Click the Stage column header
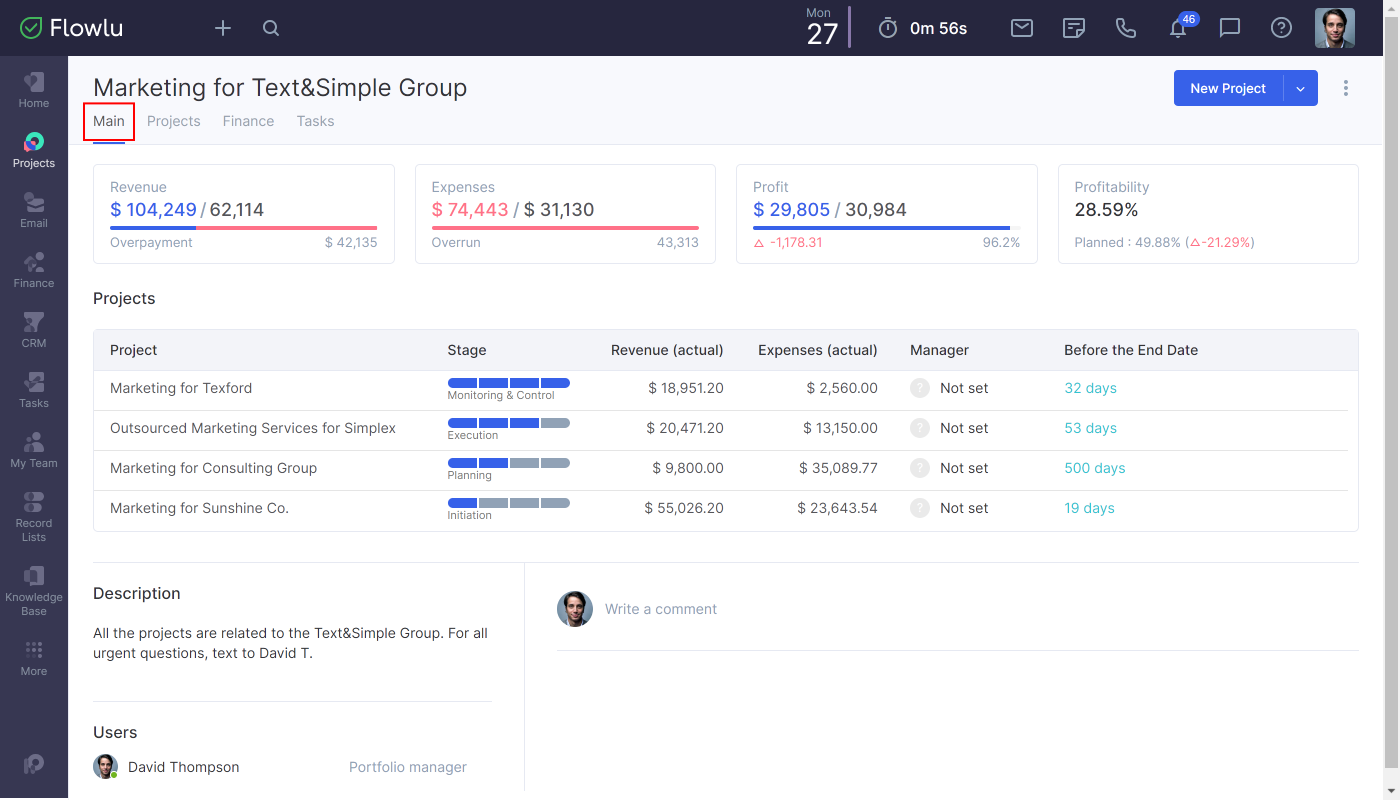Viewport: 1400px width, 800px height. tap(467, 350)
